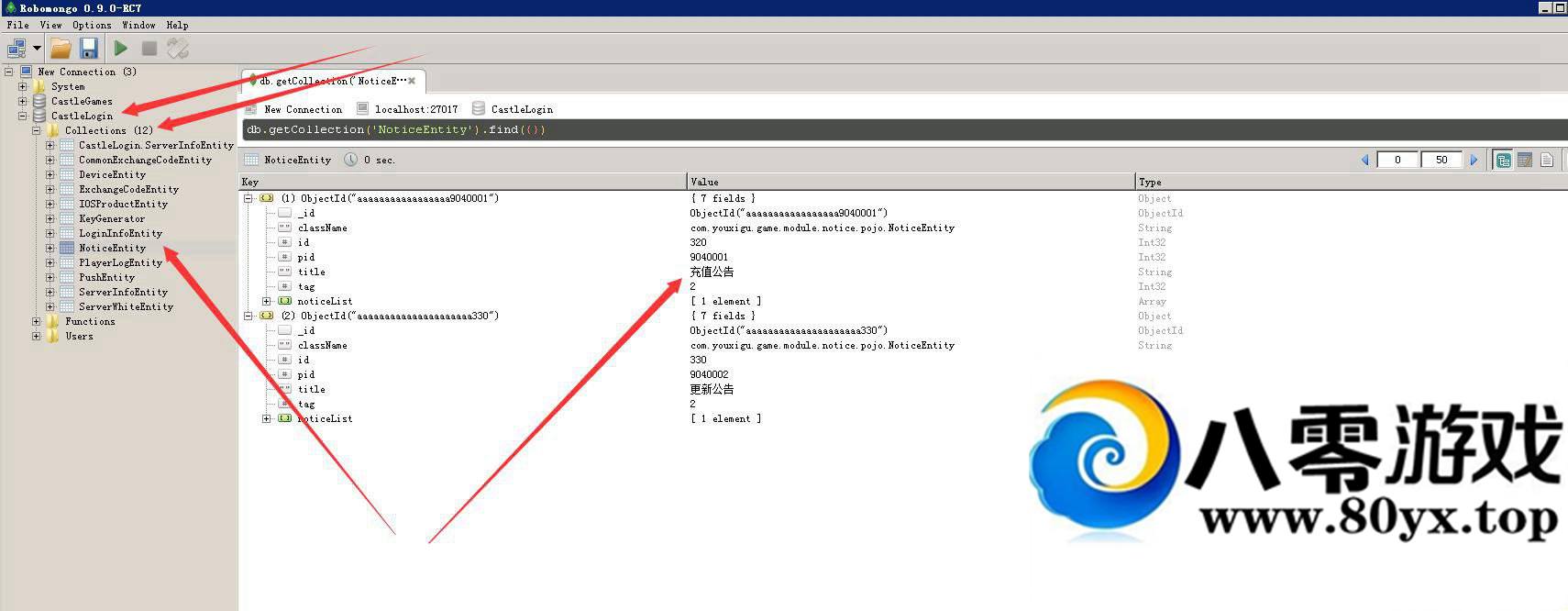Viewport: 1568px width, 611px height.
Task: Click the Save floppy disk icon
Action: [x=89, y=49]
